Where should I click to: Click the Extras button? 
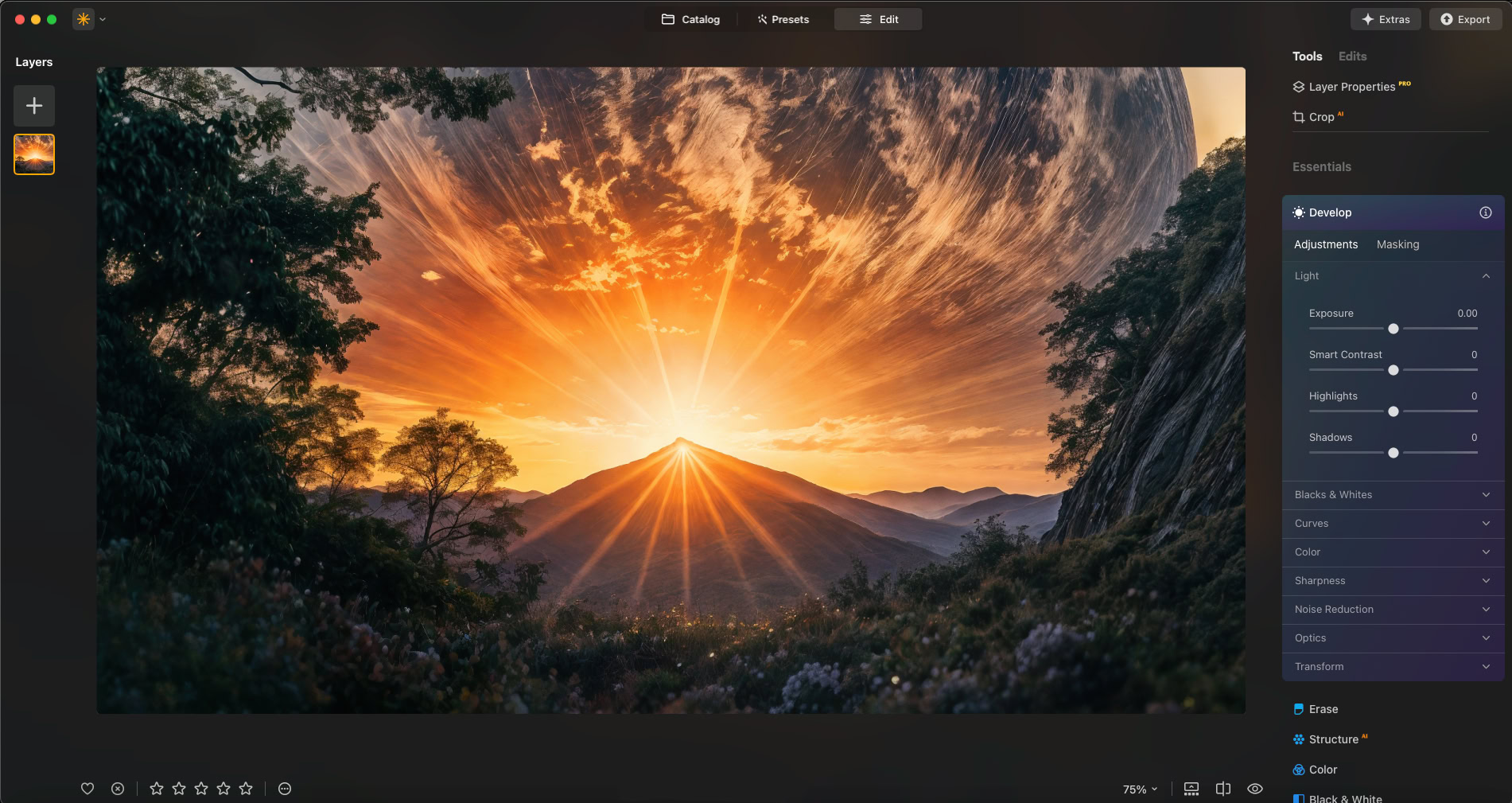click(x=1386, y=19)
